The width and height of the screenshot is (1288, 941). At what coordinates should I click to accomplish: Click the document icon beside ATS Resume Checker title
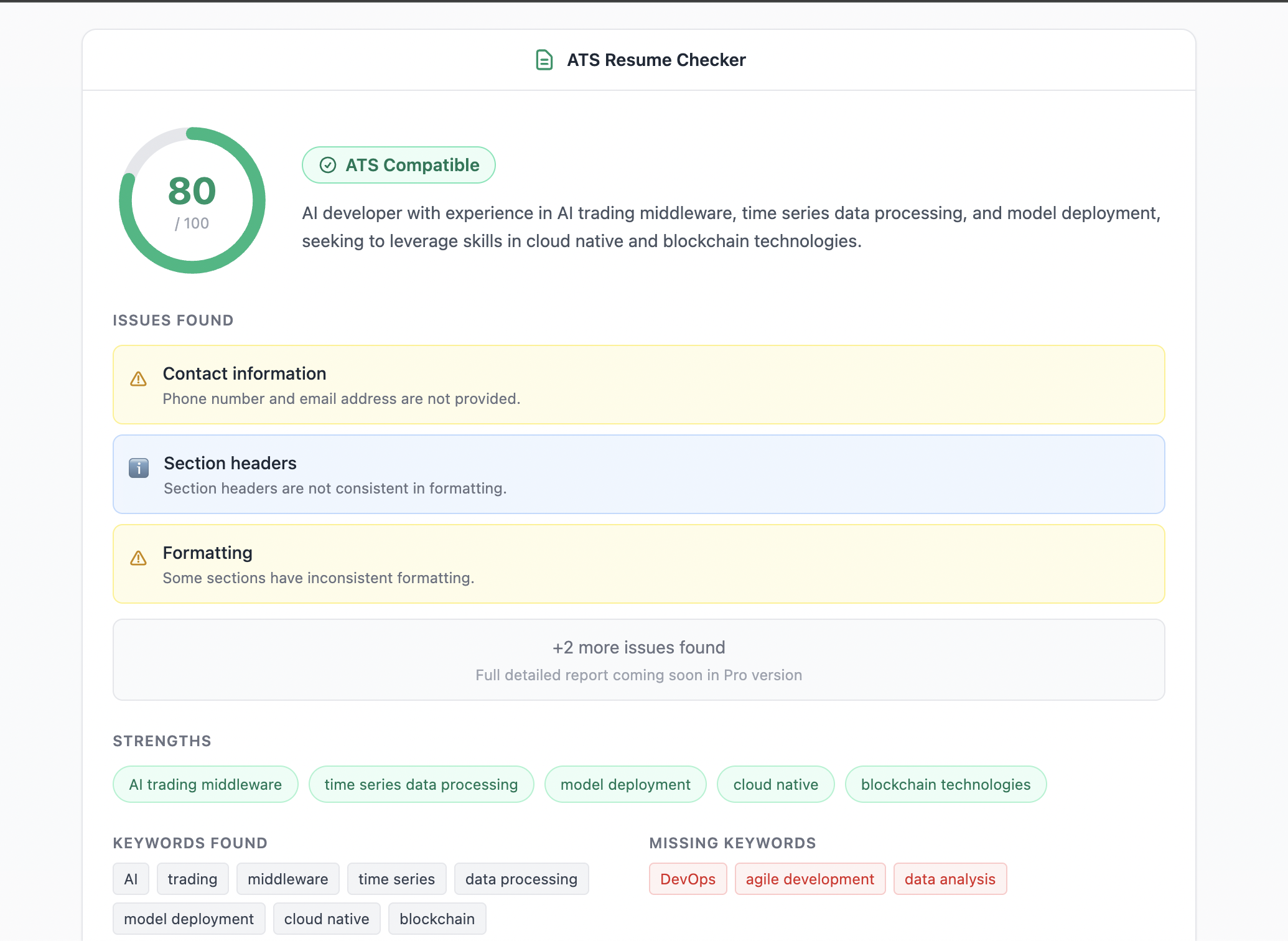pos(544,60)
